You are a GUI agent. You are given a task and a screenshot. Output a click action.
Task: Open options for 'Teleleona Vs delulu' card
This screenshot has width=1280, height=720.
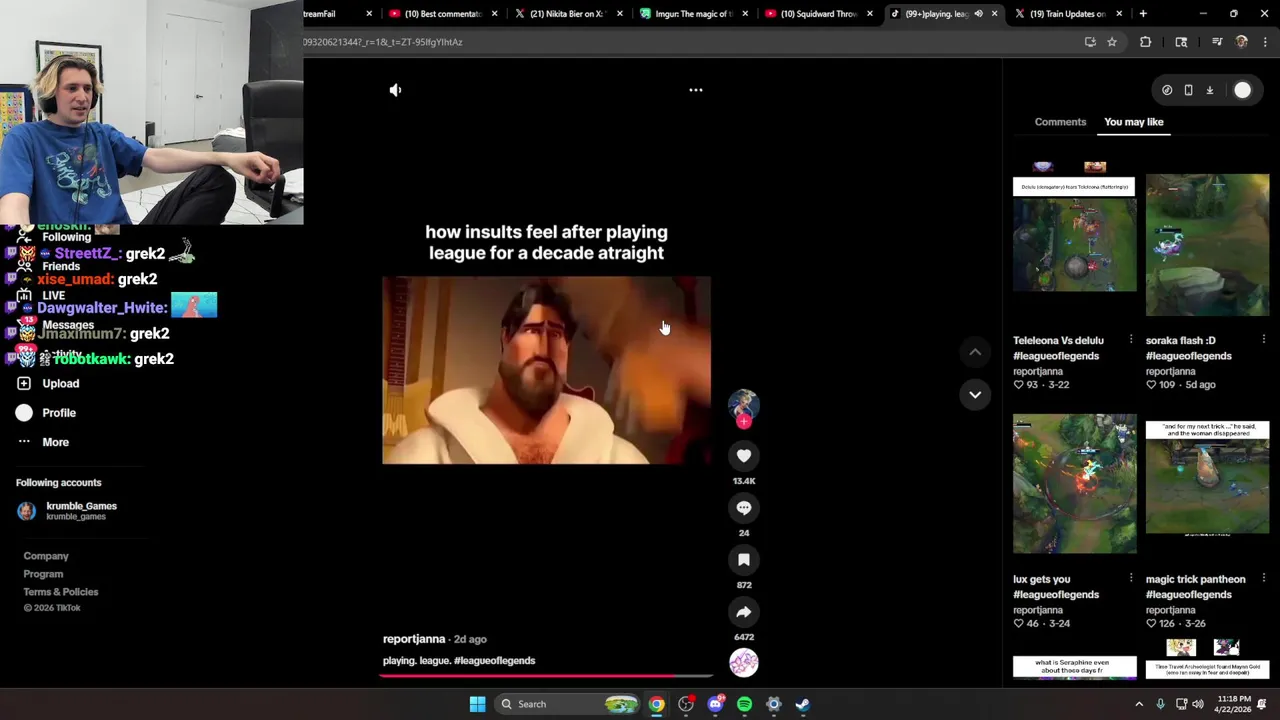pyautogui.click(x=1131, y=340)
